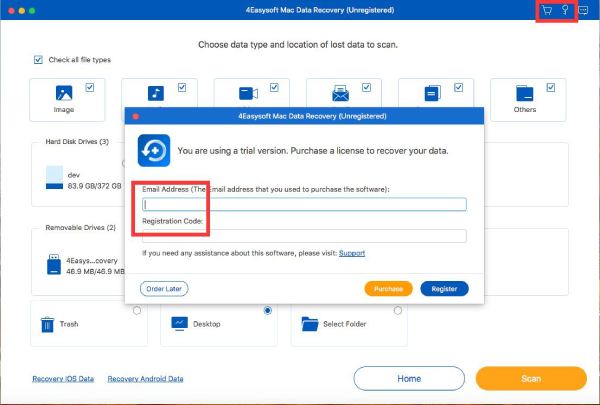Uncheck the Video type checkbox

point(274,88)
